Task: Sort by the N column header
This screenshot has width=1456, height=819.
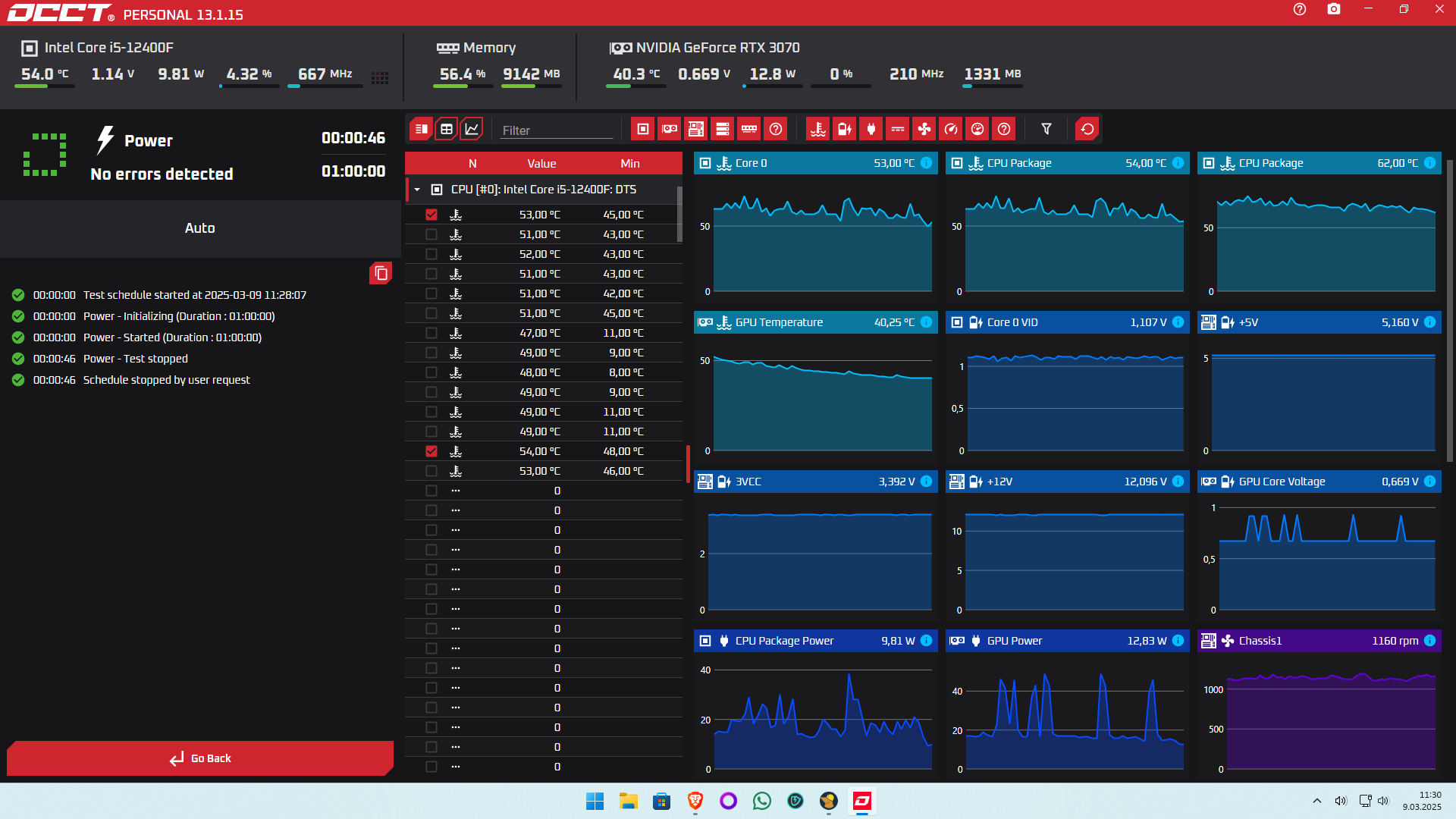Action: [x=472, y=164]
